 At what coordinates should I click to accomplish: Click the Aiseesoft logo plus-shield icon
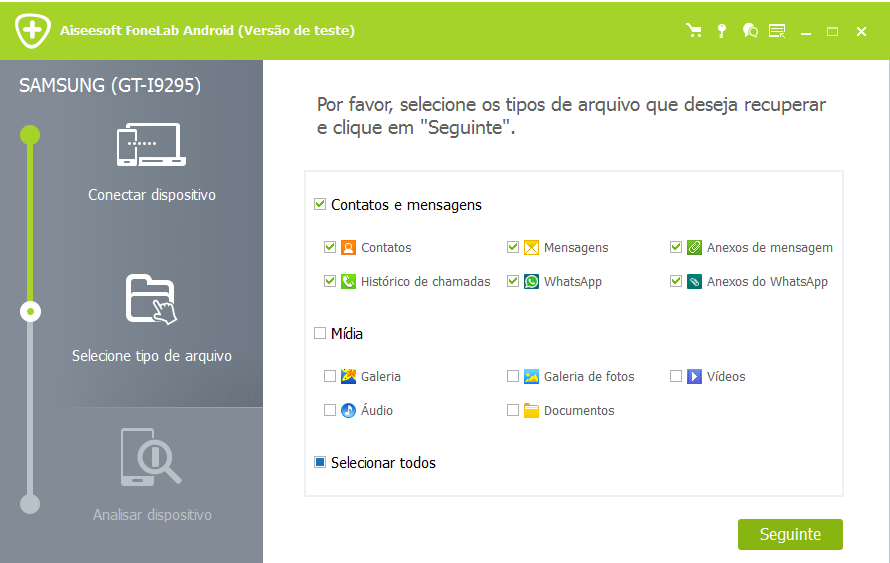click(33, 30)
